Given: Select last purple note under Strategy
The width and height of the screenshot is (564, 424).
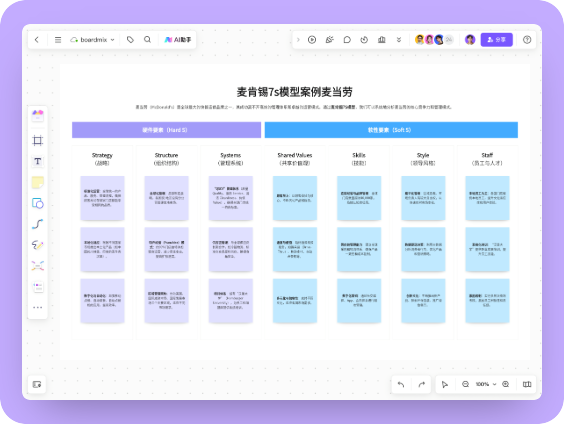Looking at the screenshot, I should click(x=103, y=301).
